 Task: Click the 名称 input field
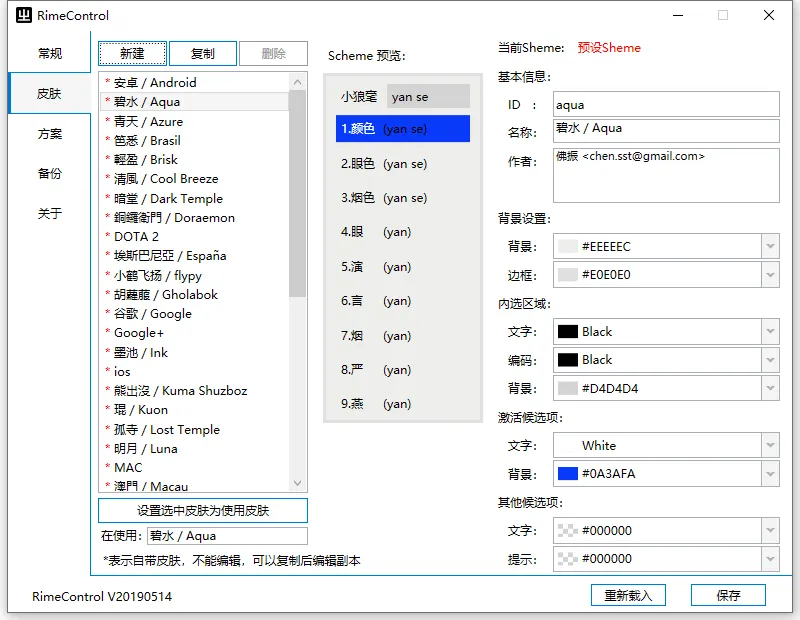pos(665,131)
